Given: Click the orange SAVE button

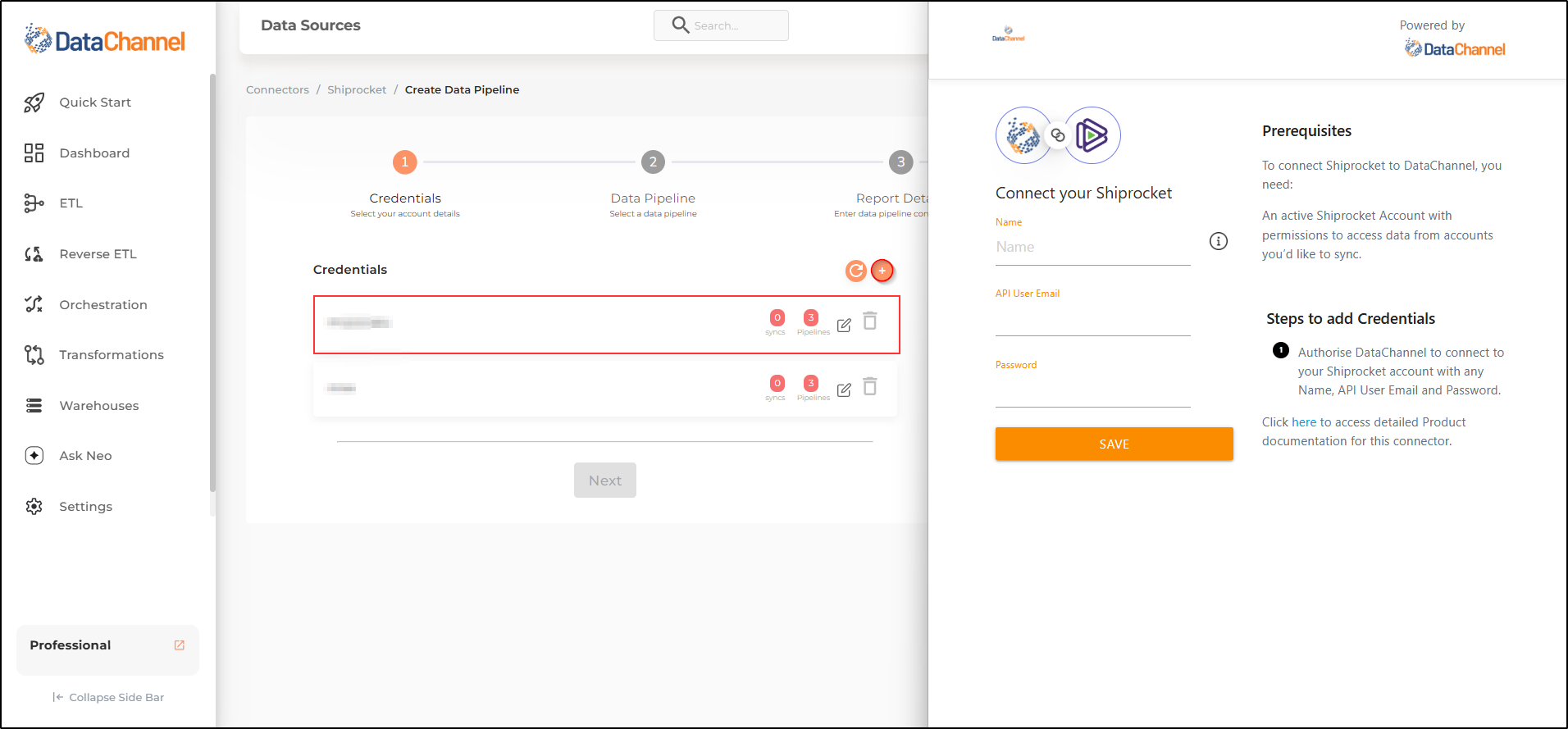Looking at the screenshot, I should click(x=1114, y=444).
